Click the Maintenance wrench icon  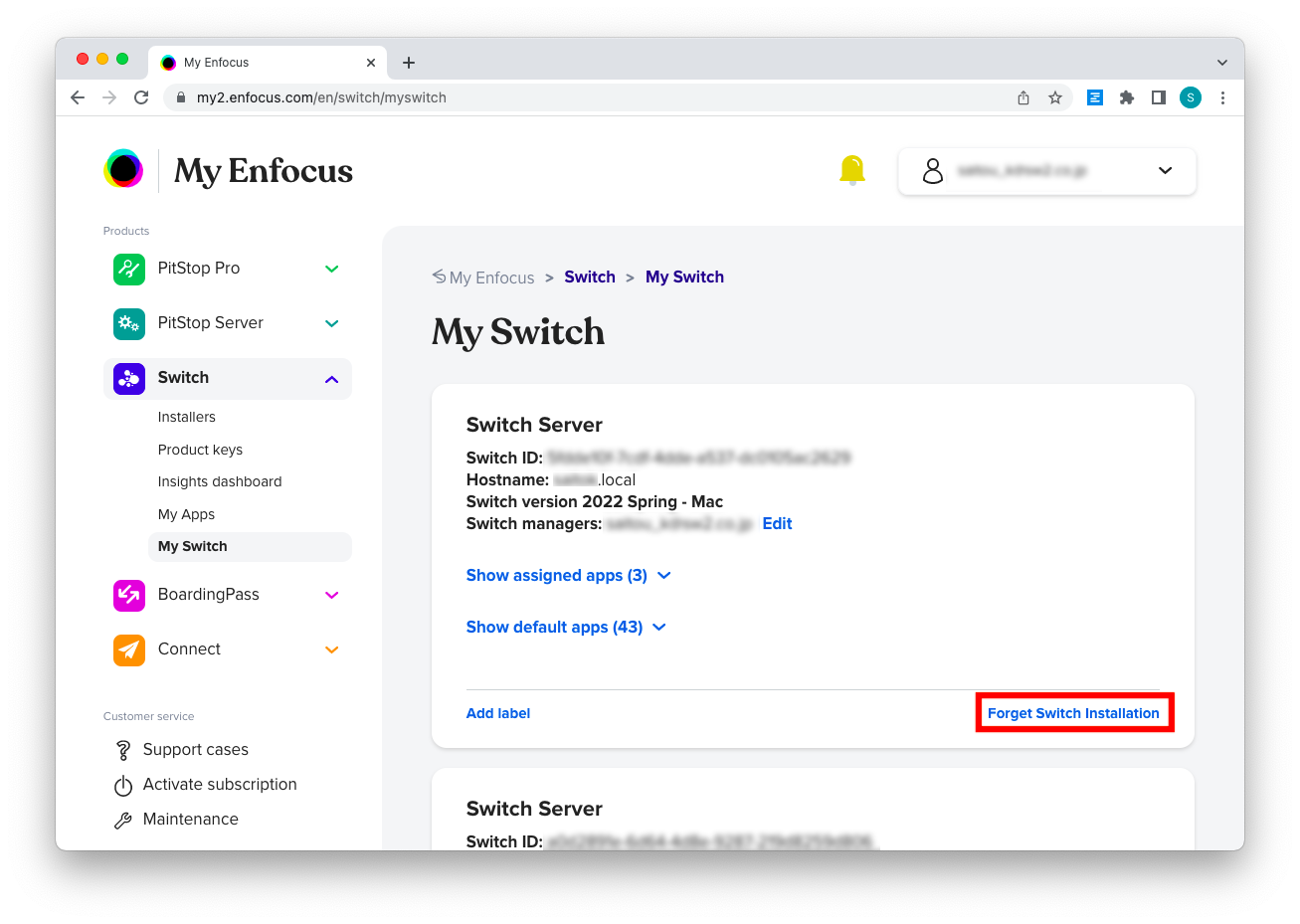point(123,821)
